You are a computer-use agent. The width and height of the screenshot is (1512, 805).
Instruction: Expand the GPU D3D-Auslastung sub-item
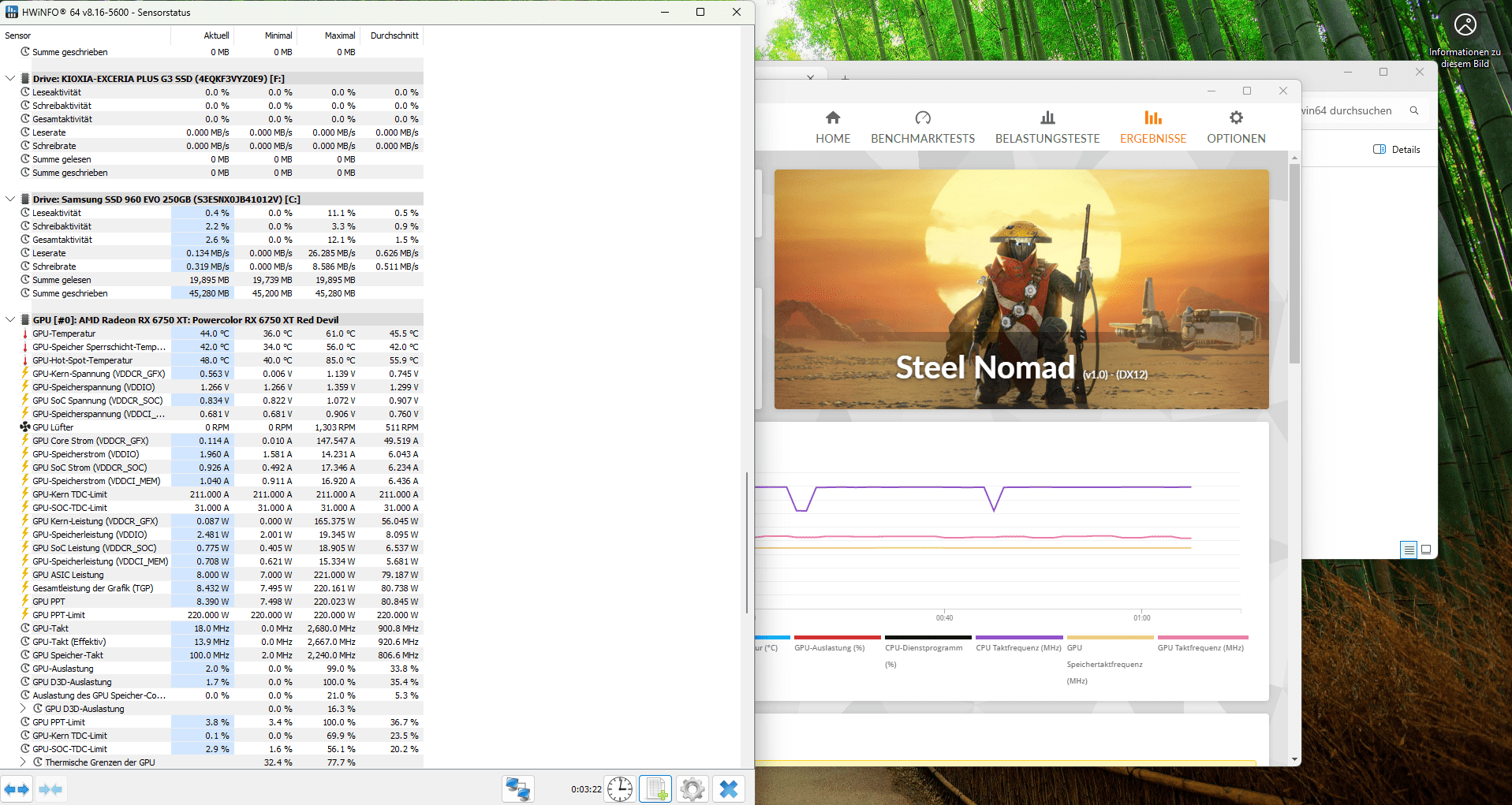pos(23,709)
